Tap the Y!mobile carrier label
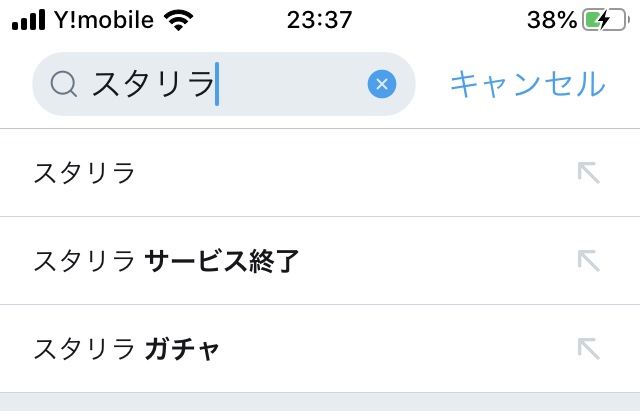640x411 pixels. pyautogui.click(x=107, y=19)
